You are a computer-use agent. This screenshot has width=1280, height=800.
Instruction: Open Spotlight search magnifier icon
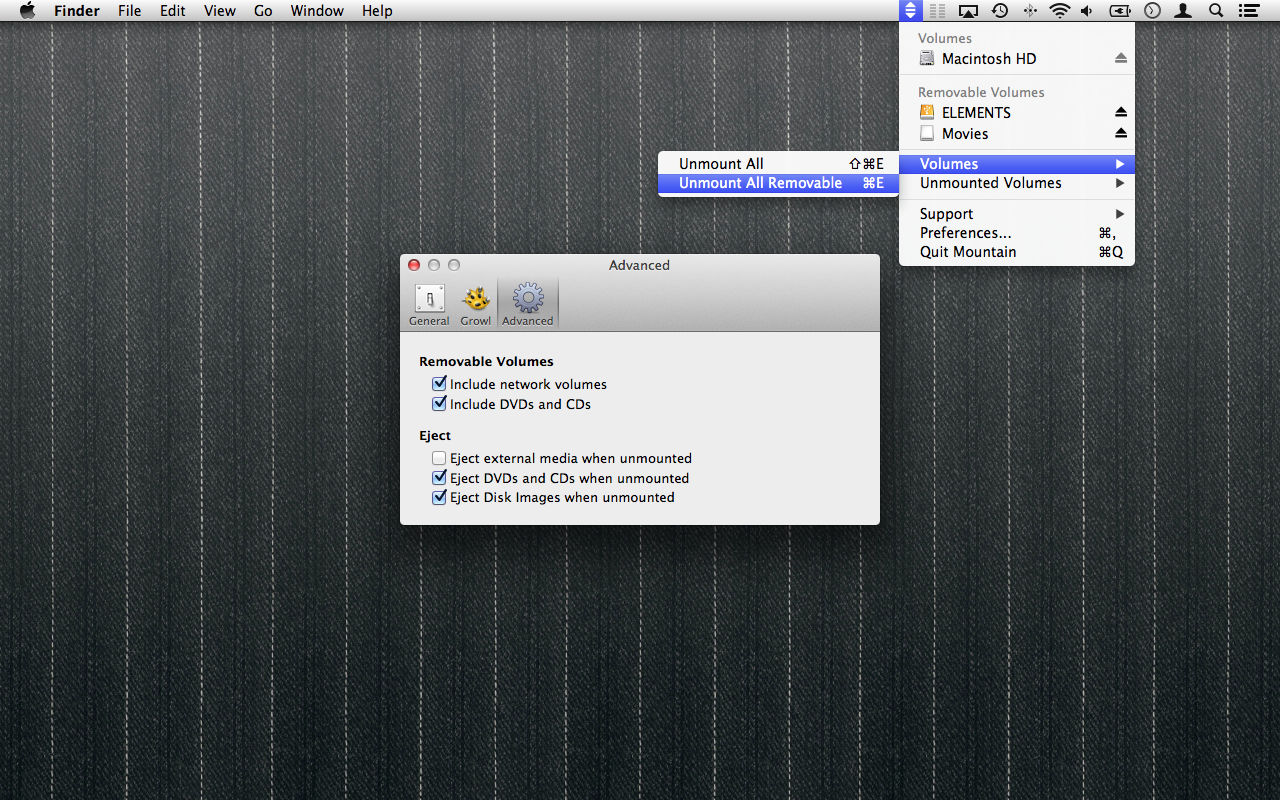pyautogui.click(x=1216, y=11)
